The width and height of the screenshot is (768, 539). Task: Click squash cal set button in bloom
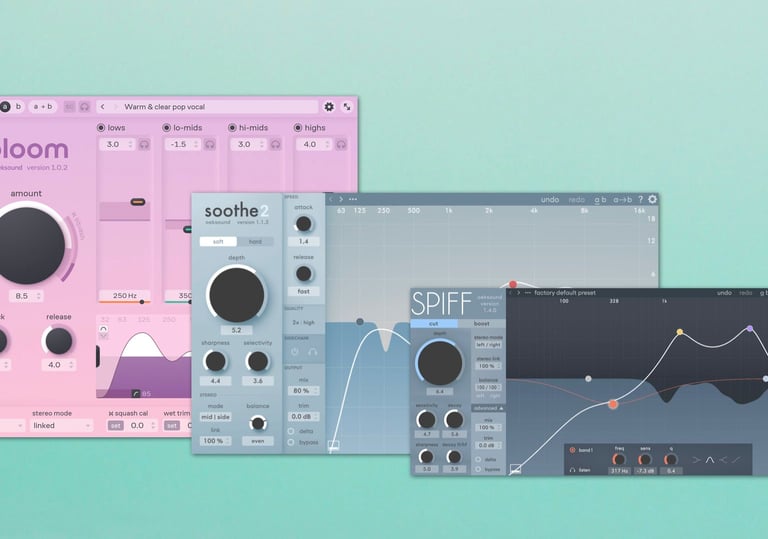pyautogui.click(x=116, y=425)
